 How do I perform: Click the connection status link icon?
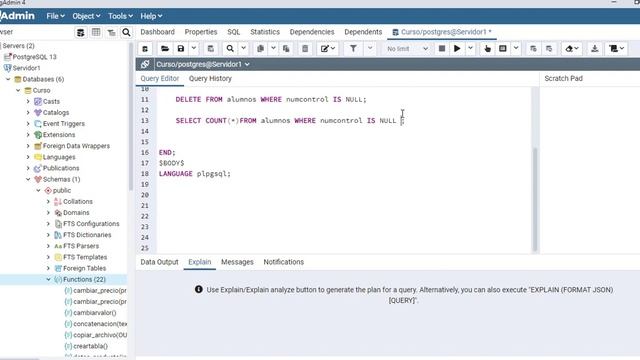144,64
